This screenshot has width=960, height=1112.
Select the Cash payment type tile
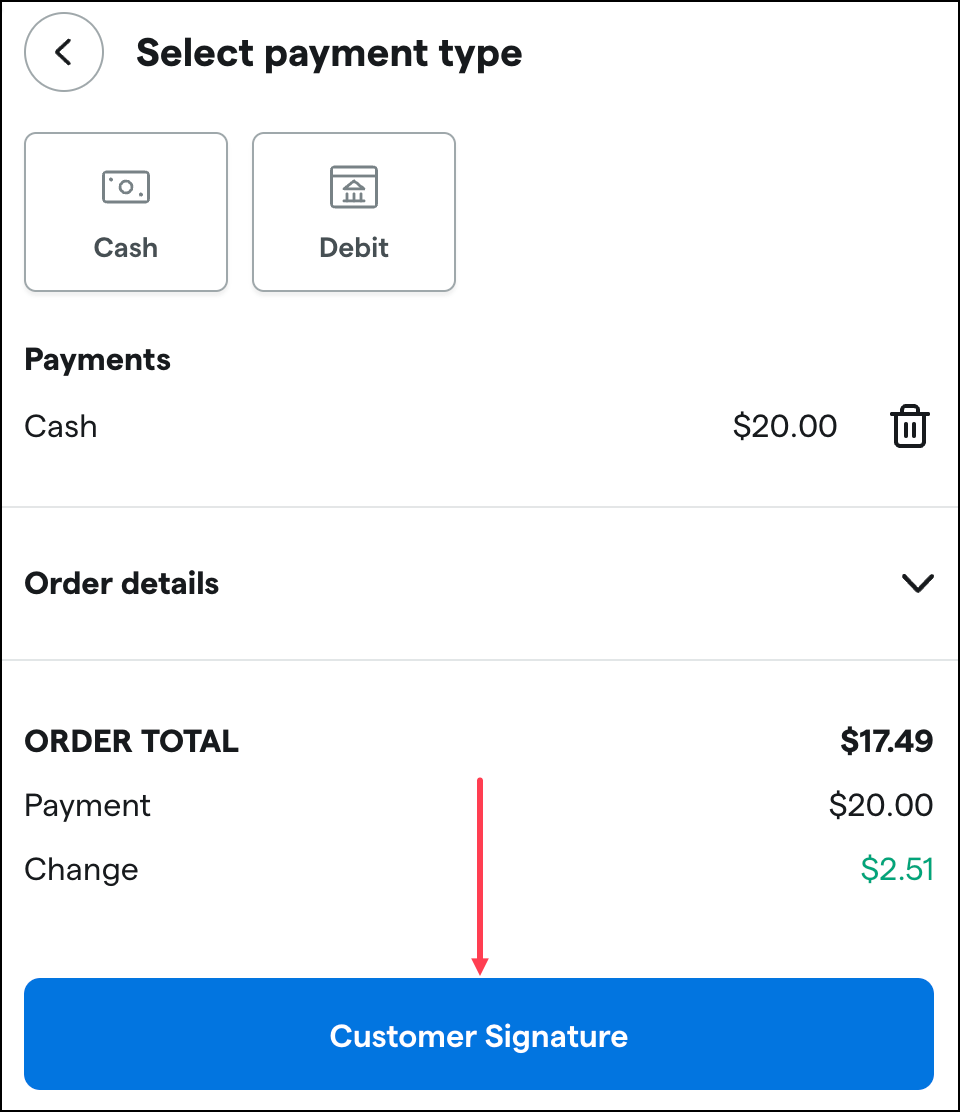125,211
